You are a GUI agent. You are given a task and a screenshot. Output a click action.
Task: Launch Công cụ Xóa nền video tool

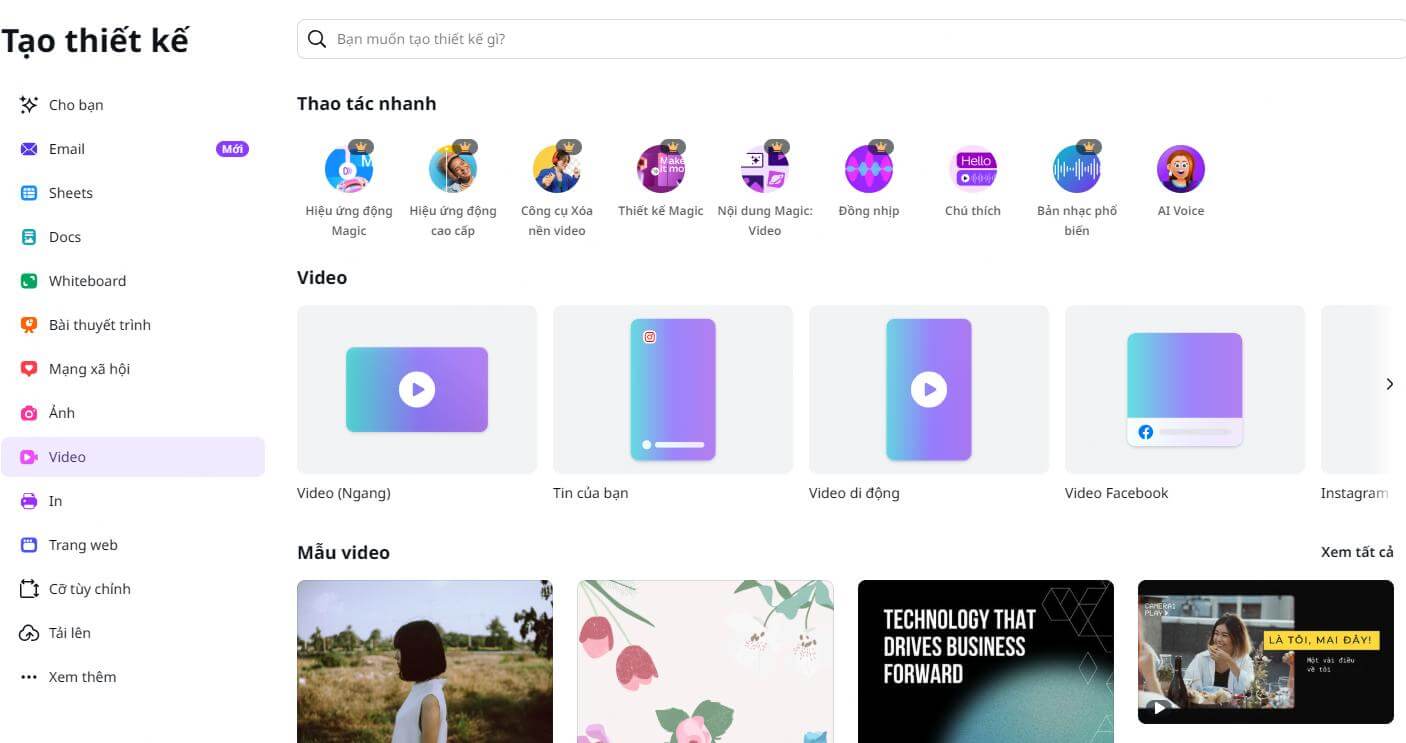click(557, 169)
